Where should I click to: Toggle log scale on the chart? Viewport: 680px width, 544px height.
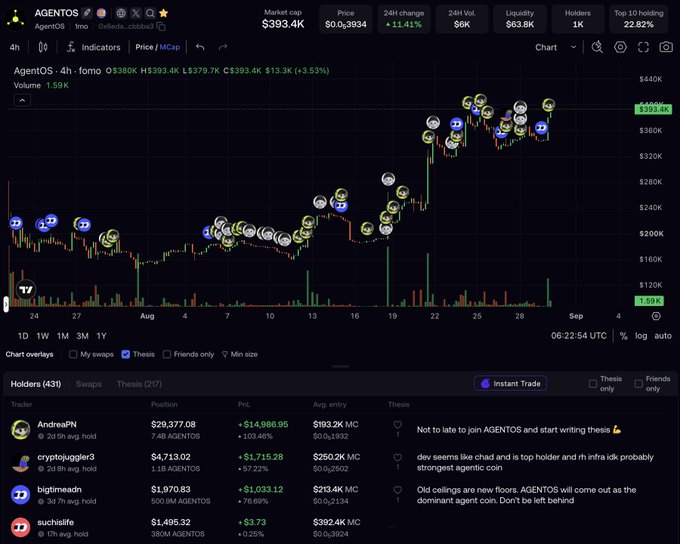pyautogui.click(x=641, y=335)
